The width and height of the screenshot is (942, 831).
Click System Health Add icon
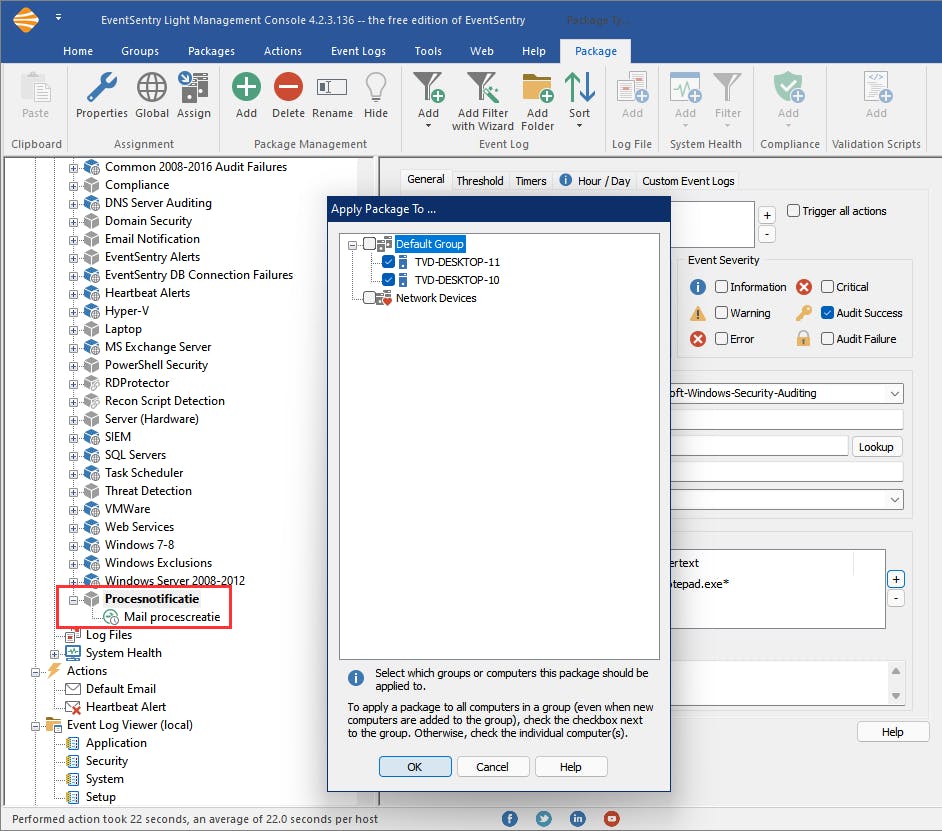[685, 88]
